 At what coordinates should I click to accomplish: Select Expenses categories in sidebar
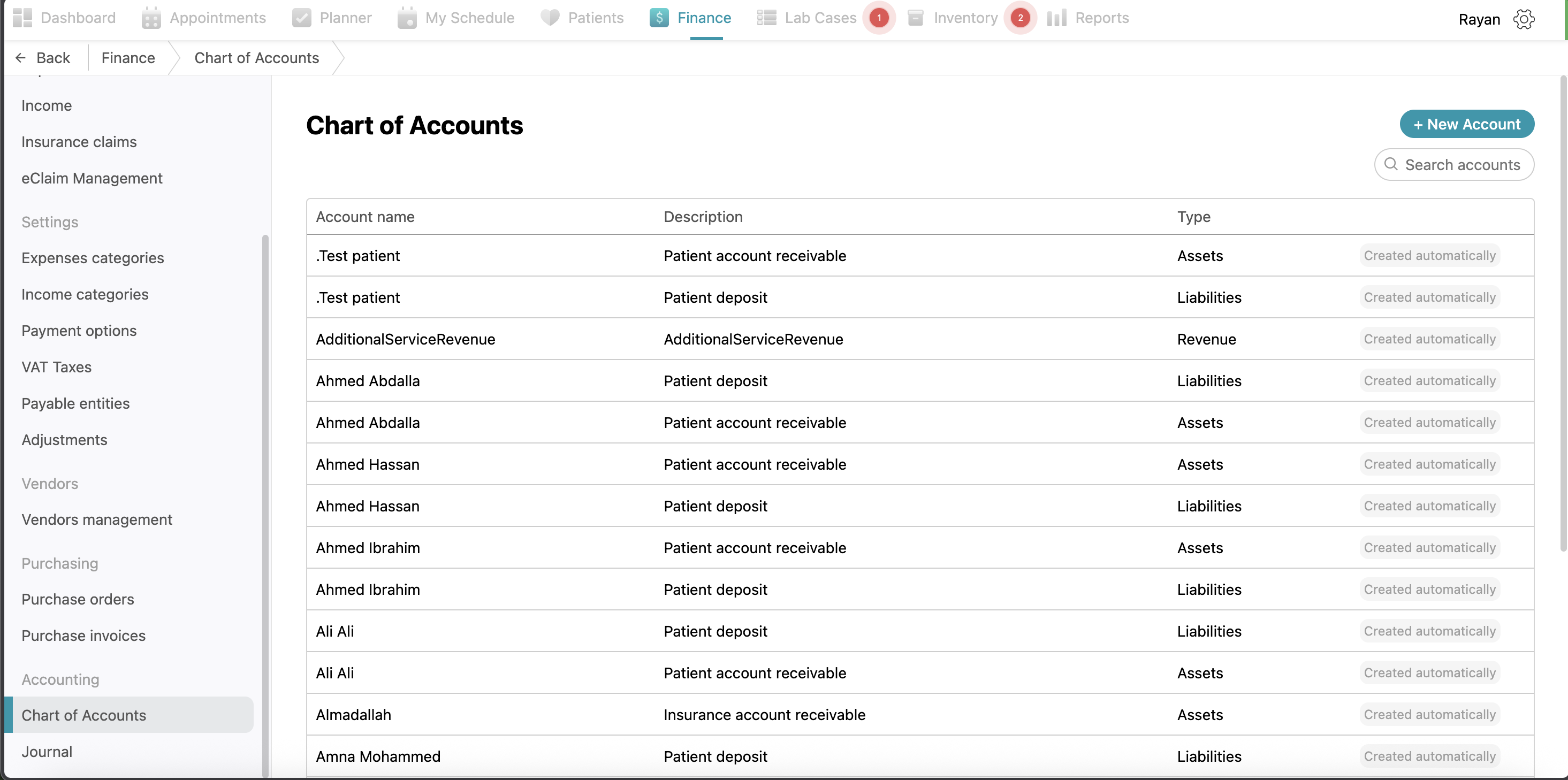[x=93, y=258]
